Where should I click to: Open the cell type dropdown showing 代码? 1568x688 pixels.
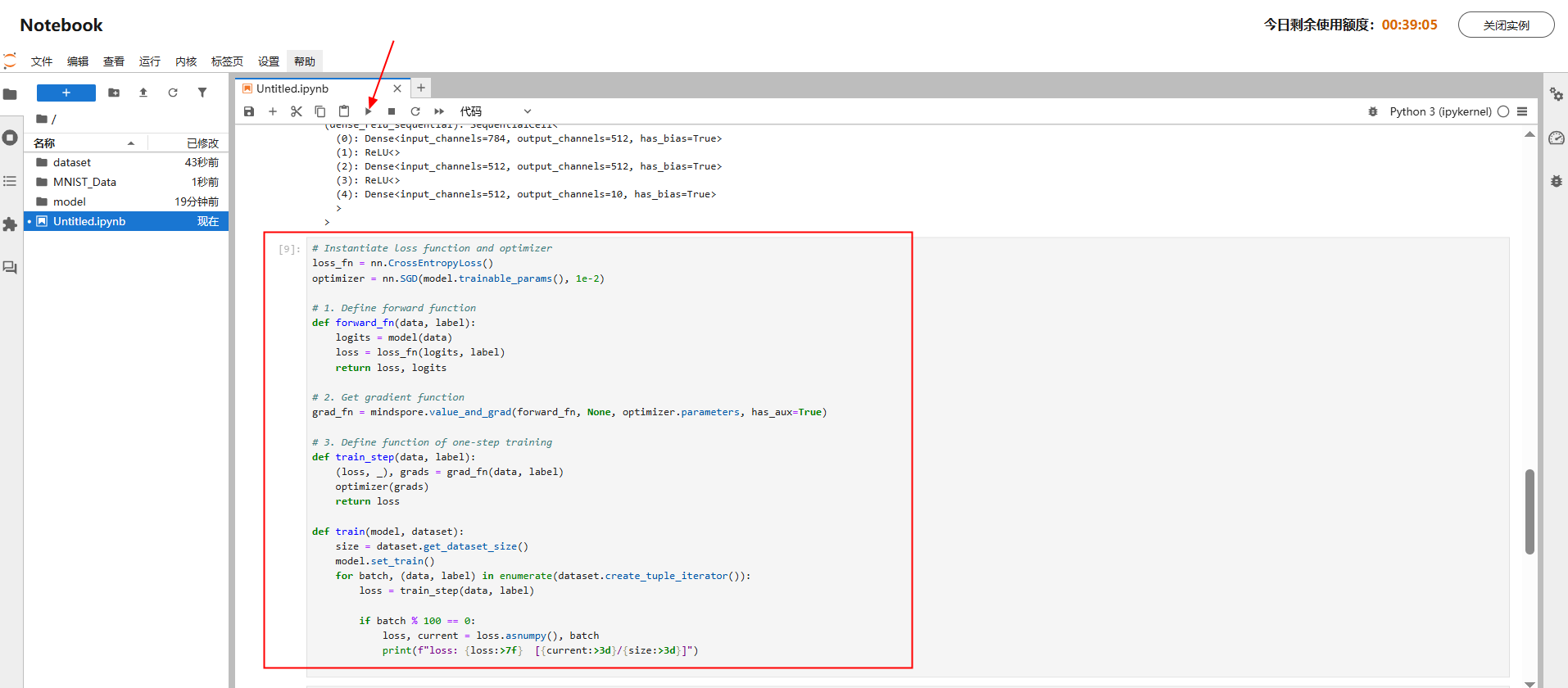click(495, 111)
